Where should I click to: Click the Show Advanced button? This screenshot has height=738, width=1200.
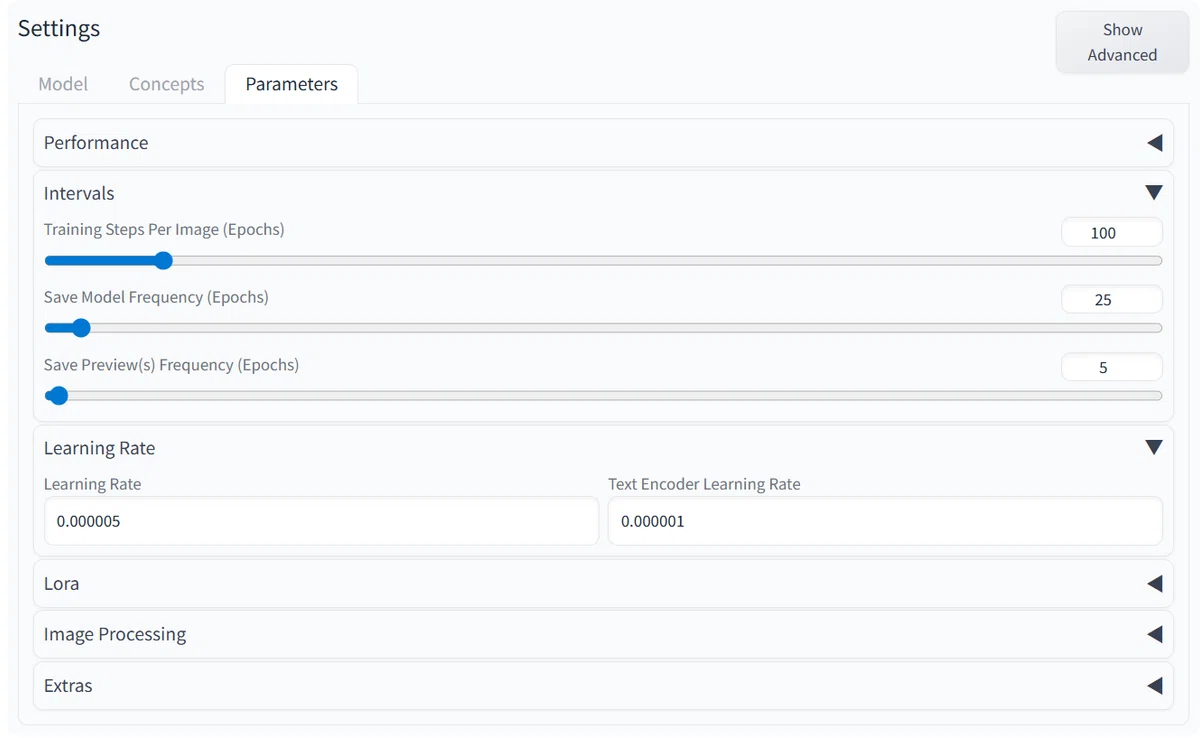pyautogui.click(x=1122, y=42)
